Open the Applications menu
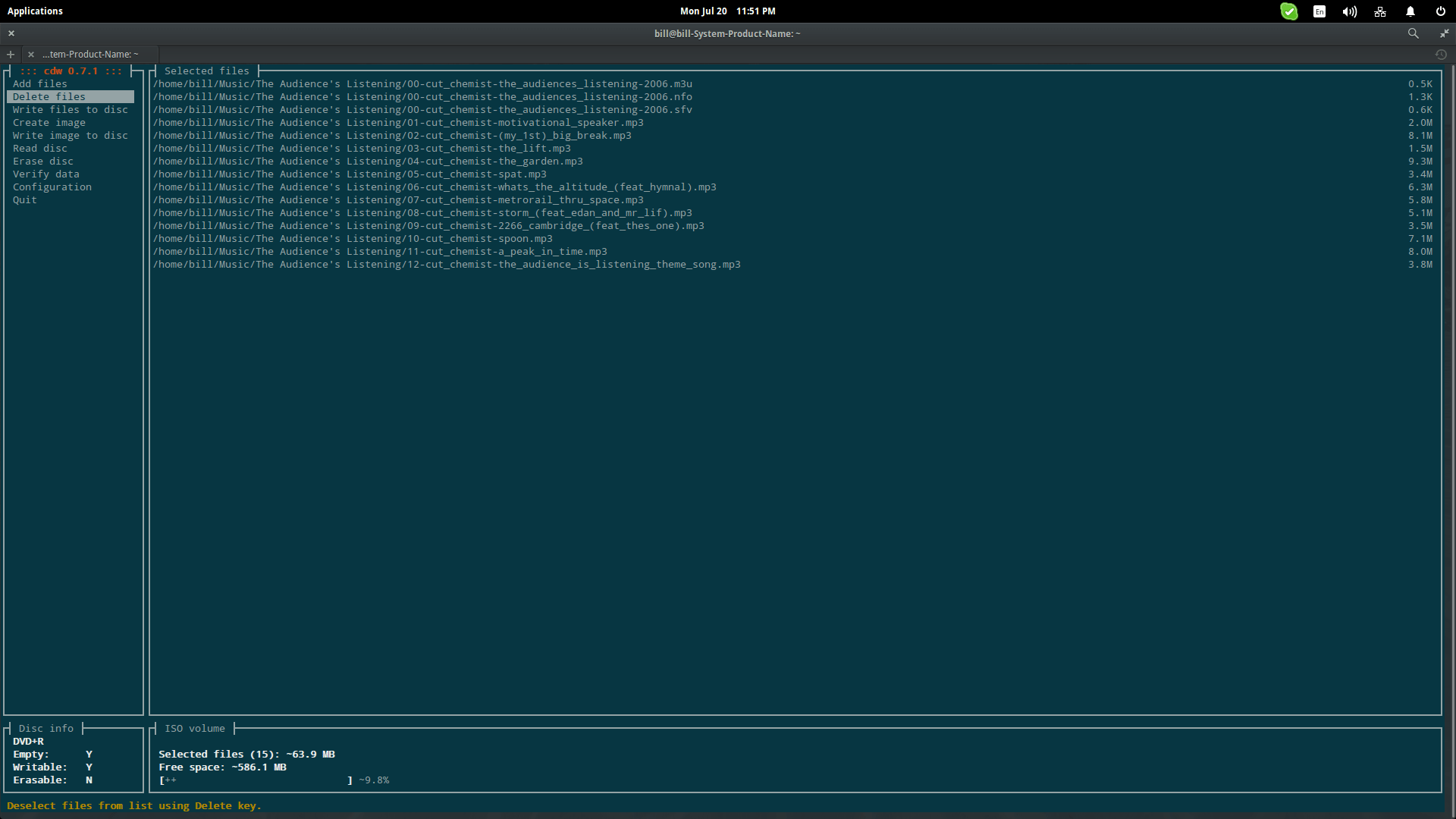Image resolution: width=1456 pixels, height=819 pixels. (x=35, y=11)
